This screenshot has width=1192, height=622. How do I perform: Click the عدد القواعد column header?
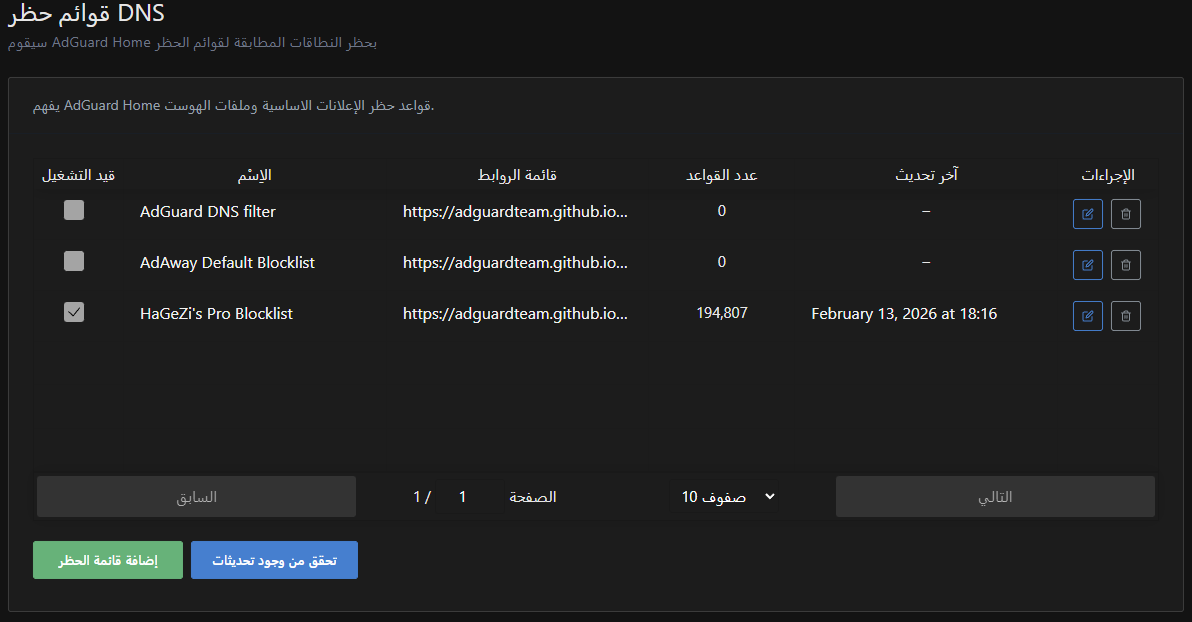point(722,174)
